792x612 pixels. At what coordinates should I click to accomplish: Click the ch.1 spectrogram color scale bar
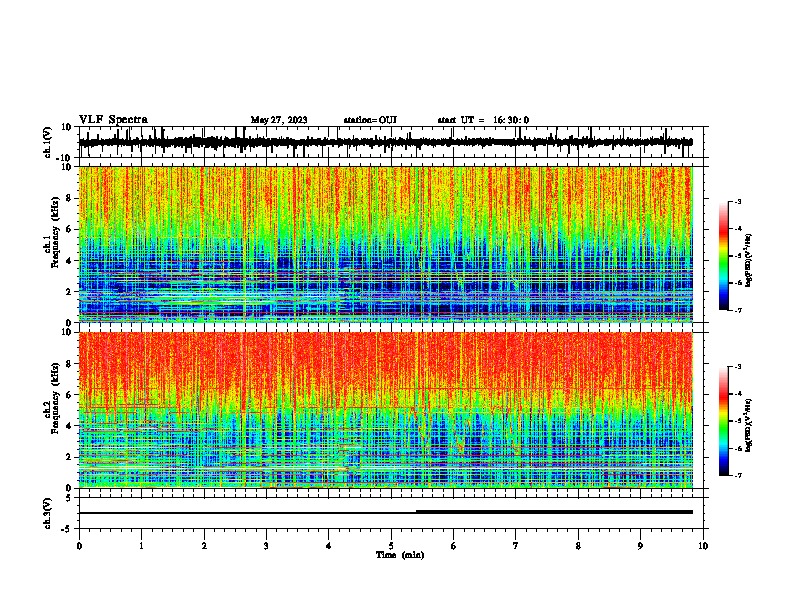(x=723, y=256)
